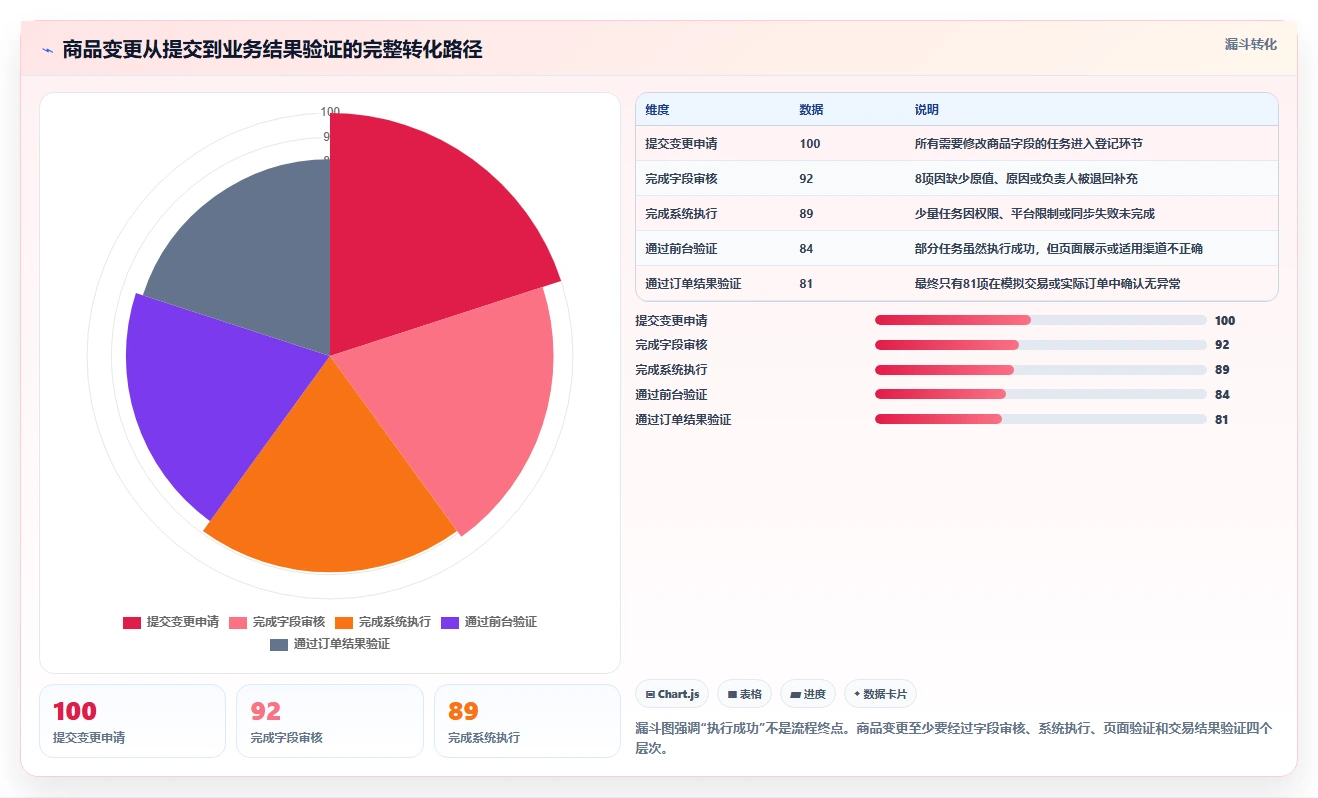Click the progress value 100 label
This screenshot has height=798, width=1318.
pos(1225,321)
